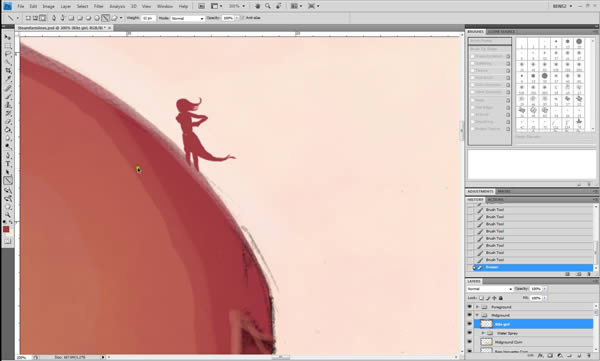This screenshot has width=600, height=361.
Task: Select the highlighted bottom history state
Action: pyautogui.click(x=532, y=267)
